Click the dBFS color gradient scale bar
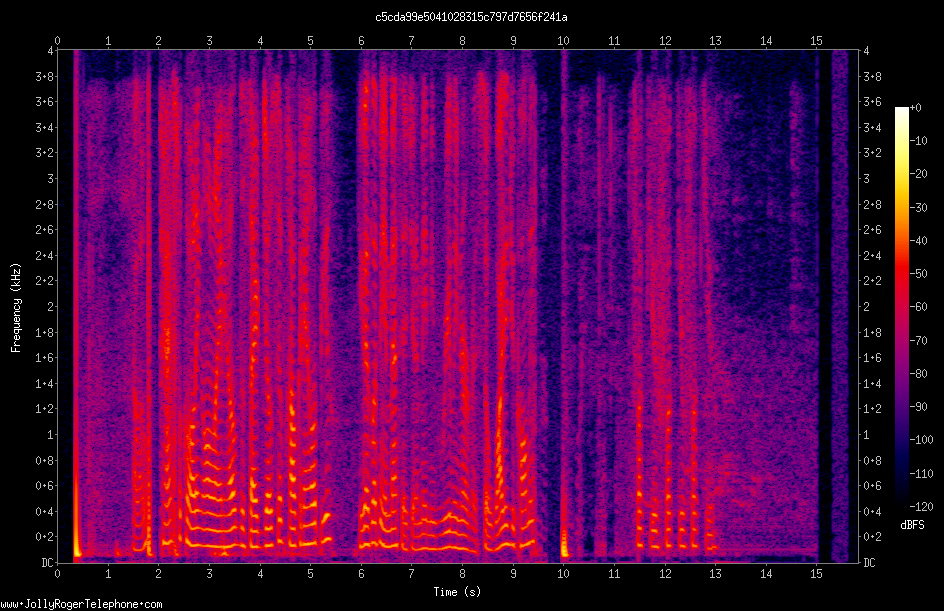Image resolution: width=944 pixels, height=611 pixels. click(x=901, y=307)
